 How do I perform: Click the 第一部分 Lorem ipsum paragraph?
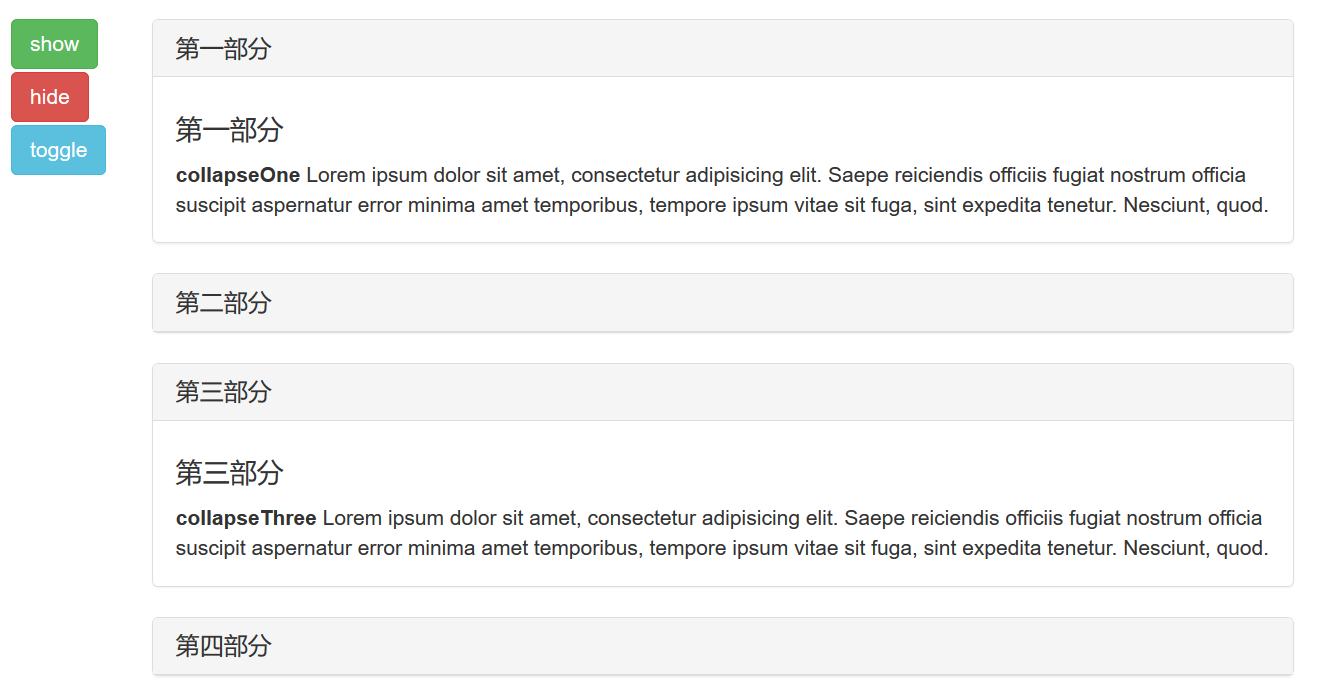(700, 190)
